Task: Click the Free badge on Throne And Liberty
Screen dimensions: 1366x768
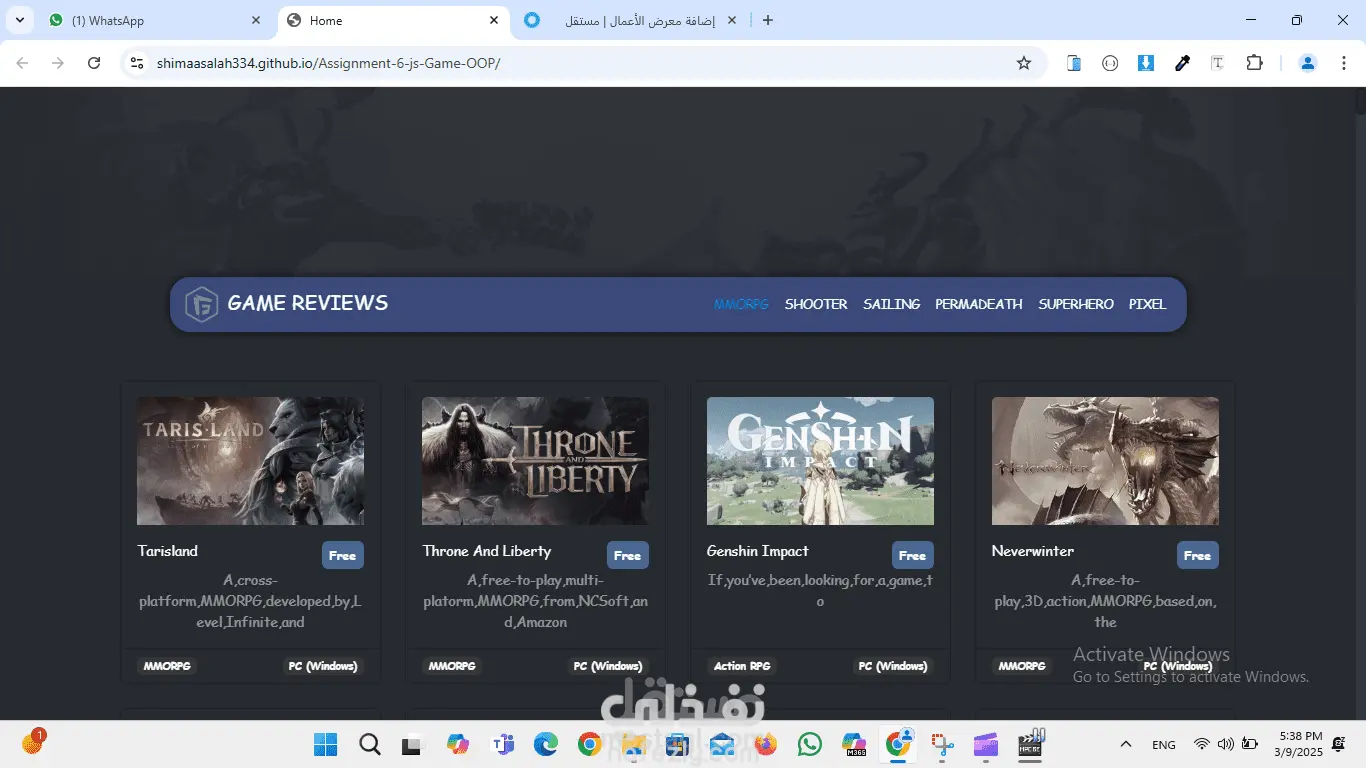Action: (x=628, y=555)
